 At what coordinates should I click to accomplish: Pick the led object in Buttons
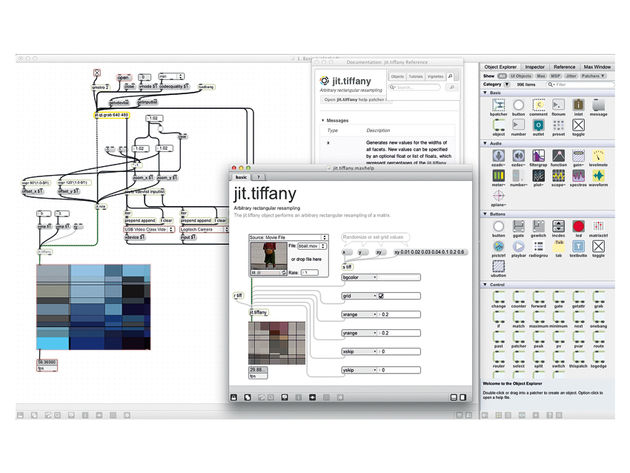pyautogui.click(x=578, y=226)
